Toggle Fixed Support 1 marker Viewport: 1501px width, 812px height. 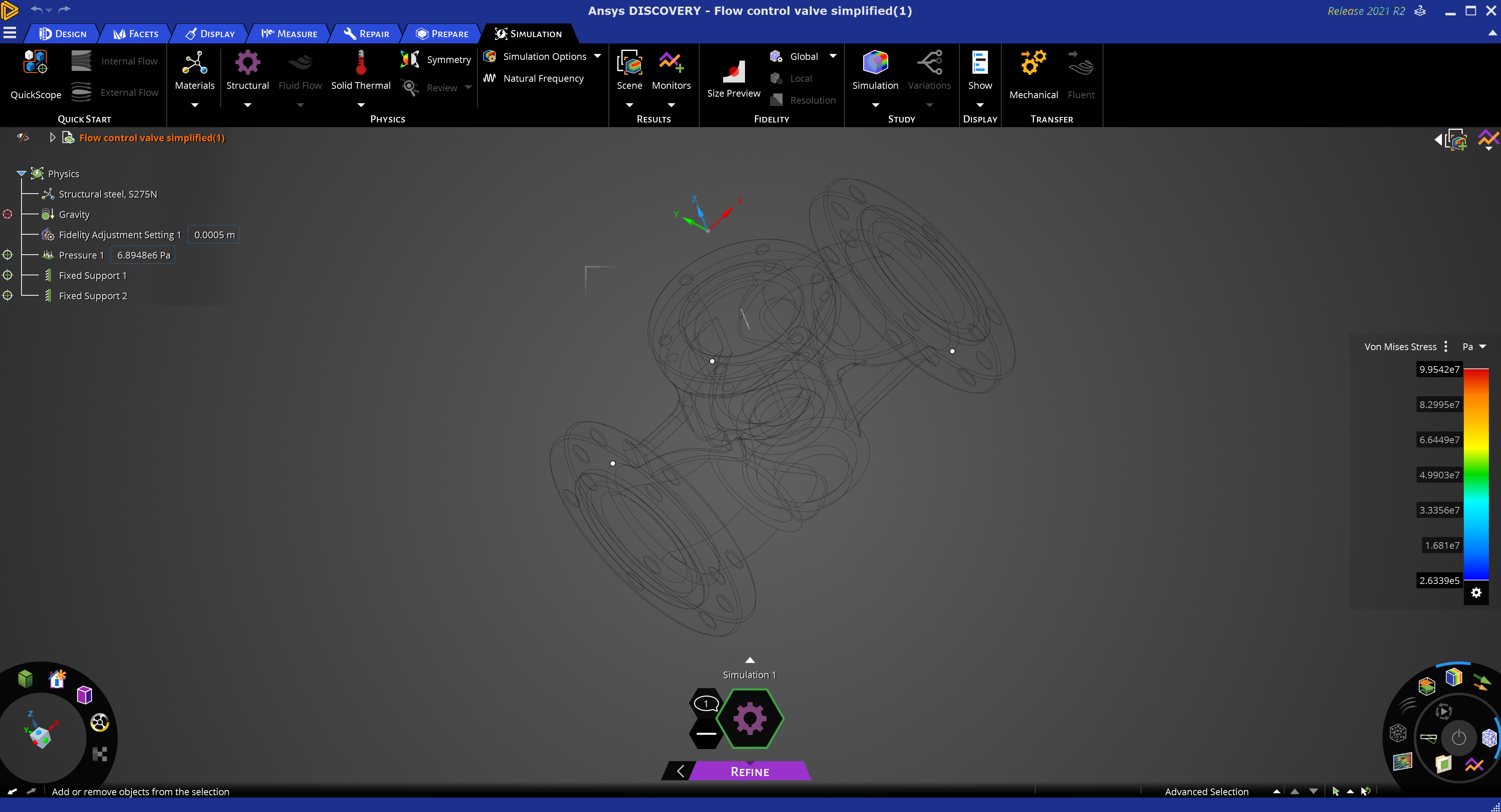pyautogui.click(x=7, y=275)
